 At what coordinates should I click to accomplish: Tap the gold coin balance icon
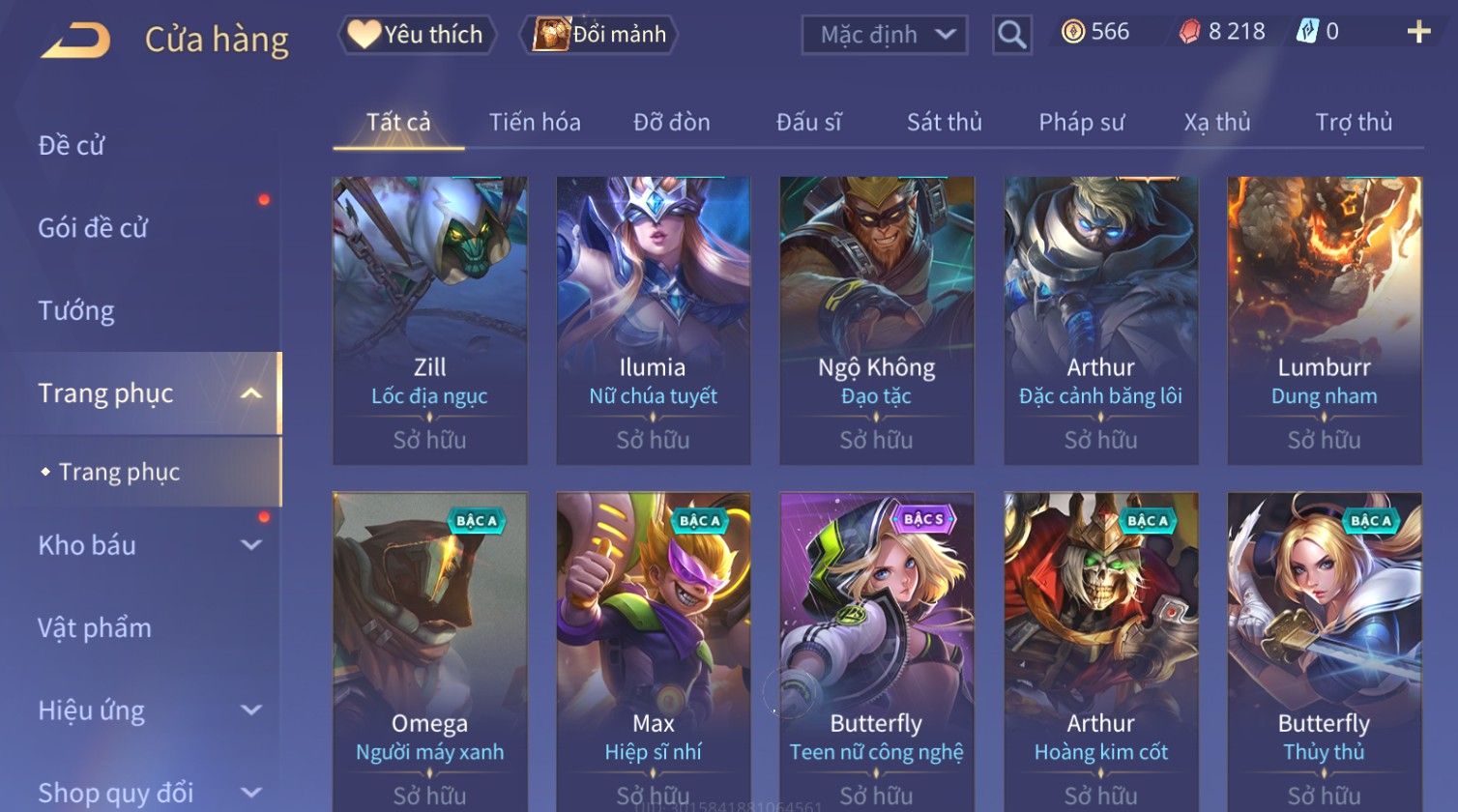click(x=1072, y=32)
